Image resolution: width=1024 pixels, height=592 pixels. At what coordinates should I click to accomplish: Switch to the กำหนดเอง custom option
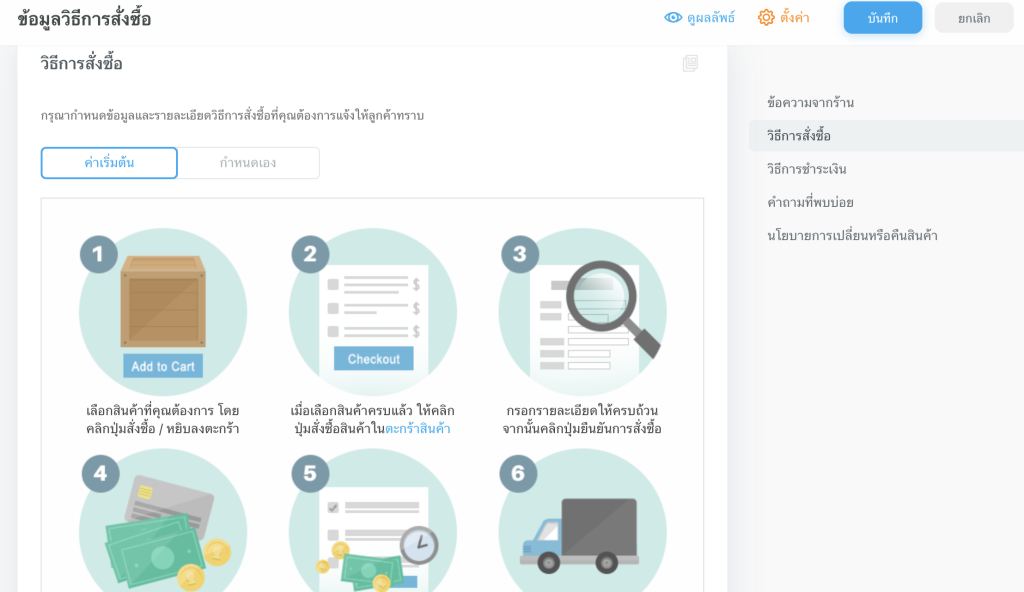tap(248, 163)
